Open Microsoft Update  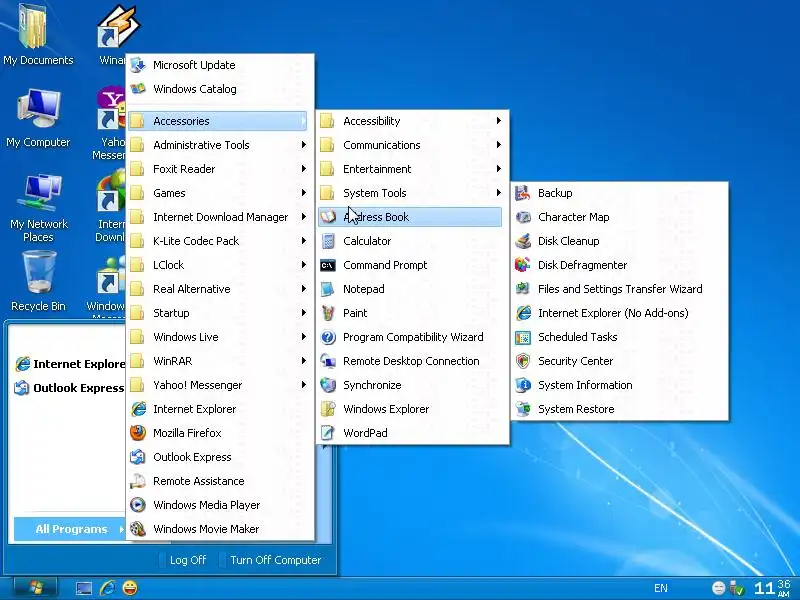click(x=218, y=65)
